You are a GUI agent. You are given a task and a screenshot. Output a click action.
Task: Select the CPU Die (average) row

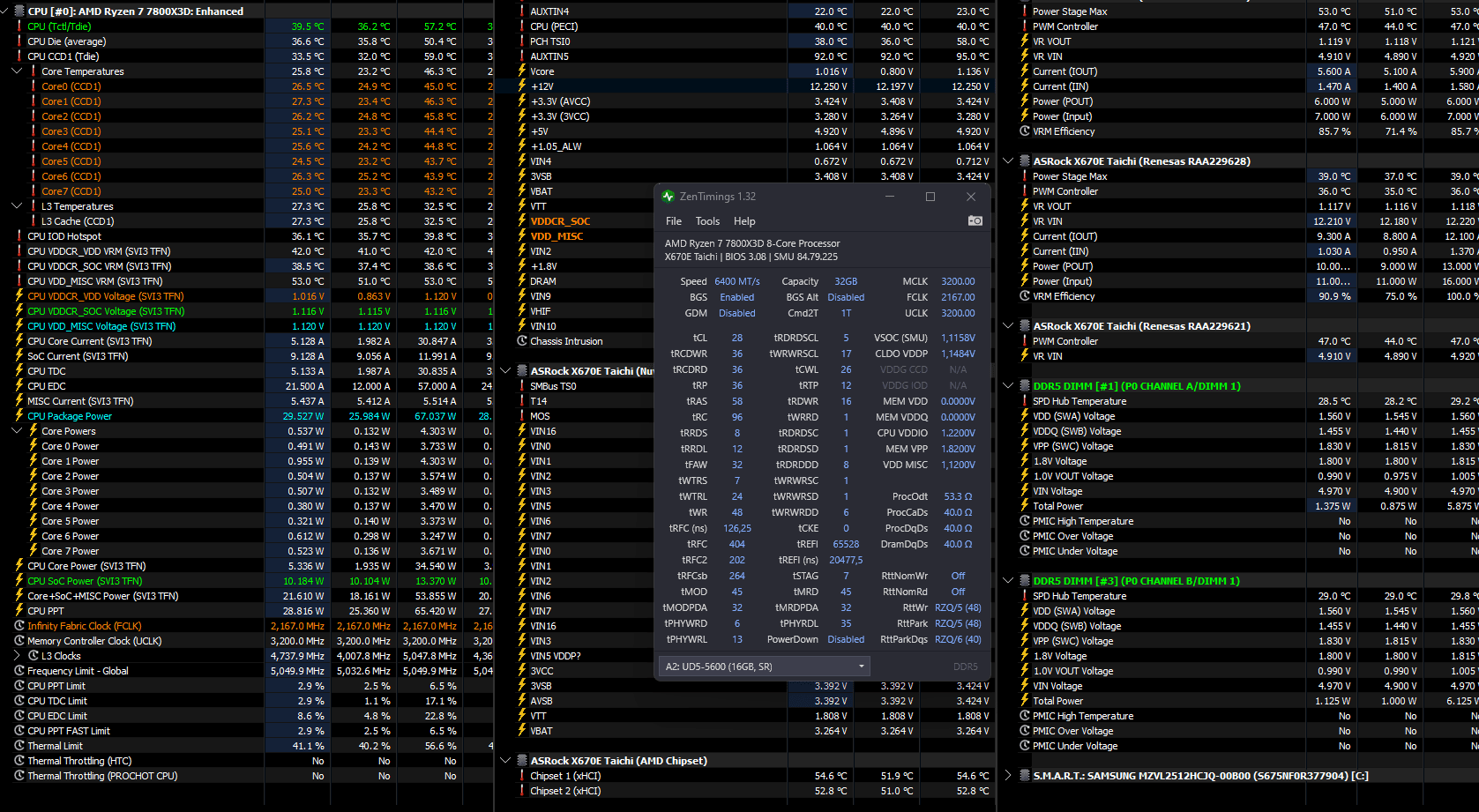[246, 41]
